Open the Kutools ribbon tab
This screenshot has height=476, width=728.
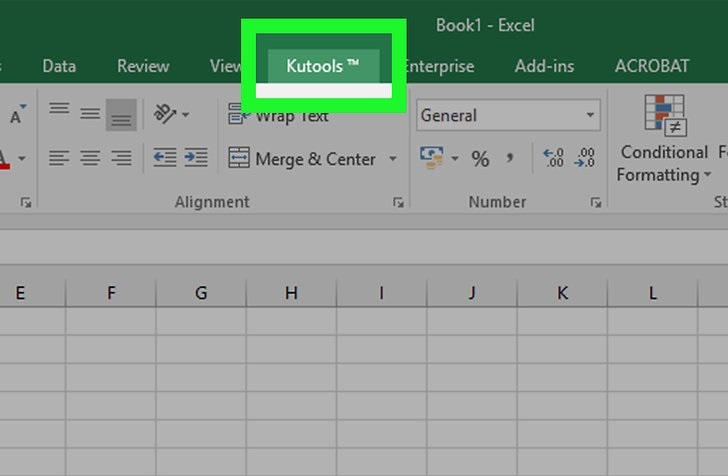[x=323, y=66]
